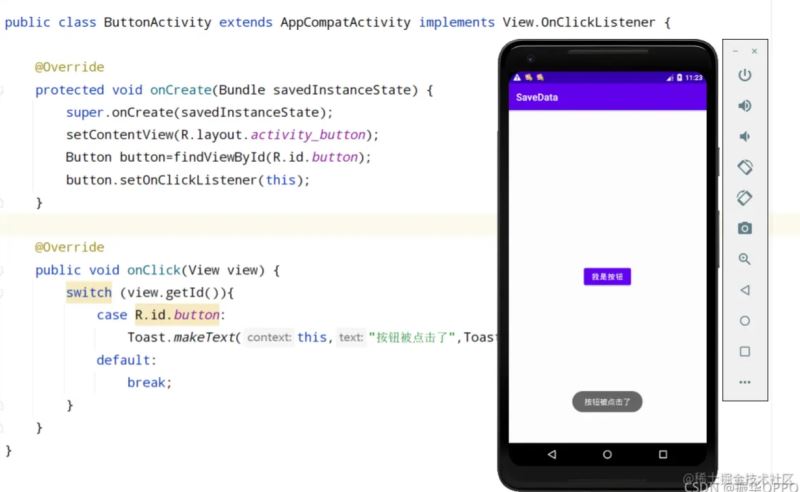Viewport: 800px width, 492px height.
Task: Tap the purple button in the app
Action: tap(607, 277)
